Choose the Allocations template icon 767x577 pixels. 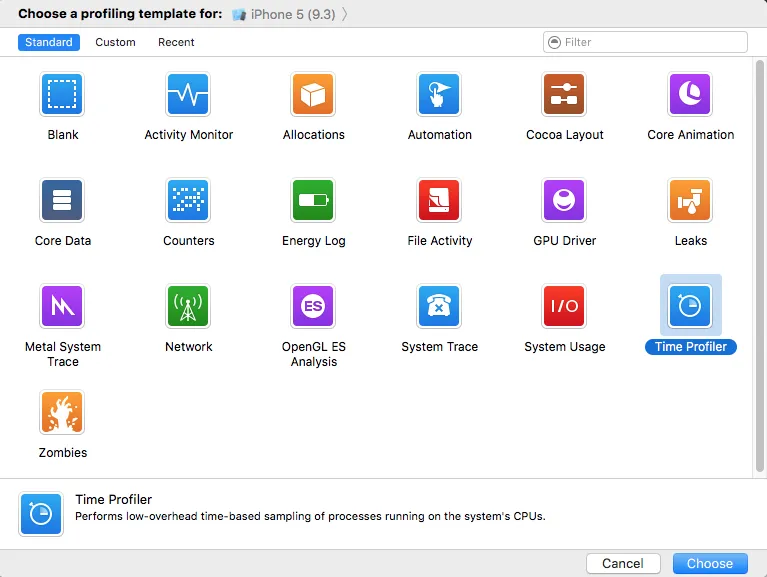point(313,94)
